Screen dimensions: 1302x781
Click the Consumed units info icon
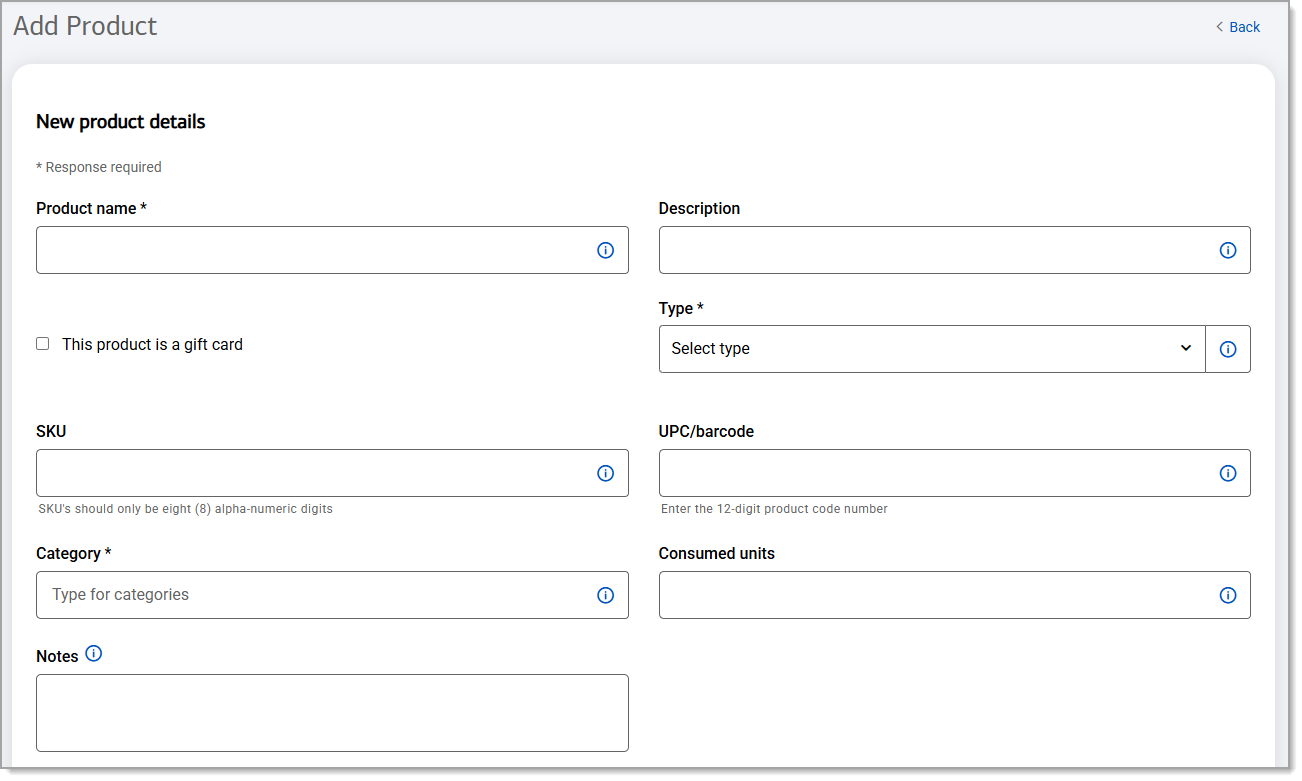tap(1228, 595)
